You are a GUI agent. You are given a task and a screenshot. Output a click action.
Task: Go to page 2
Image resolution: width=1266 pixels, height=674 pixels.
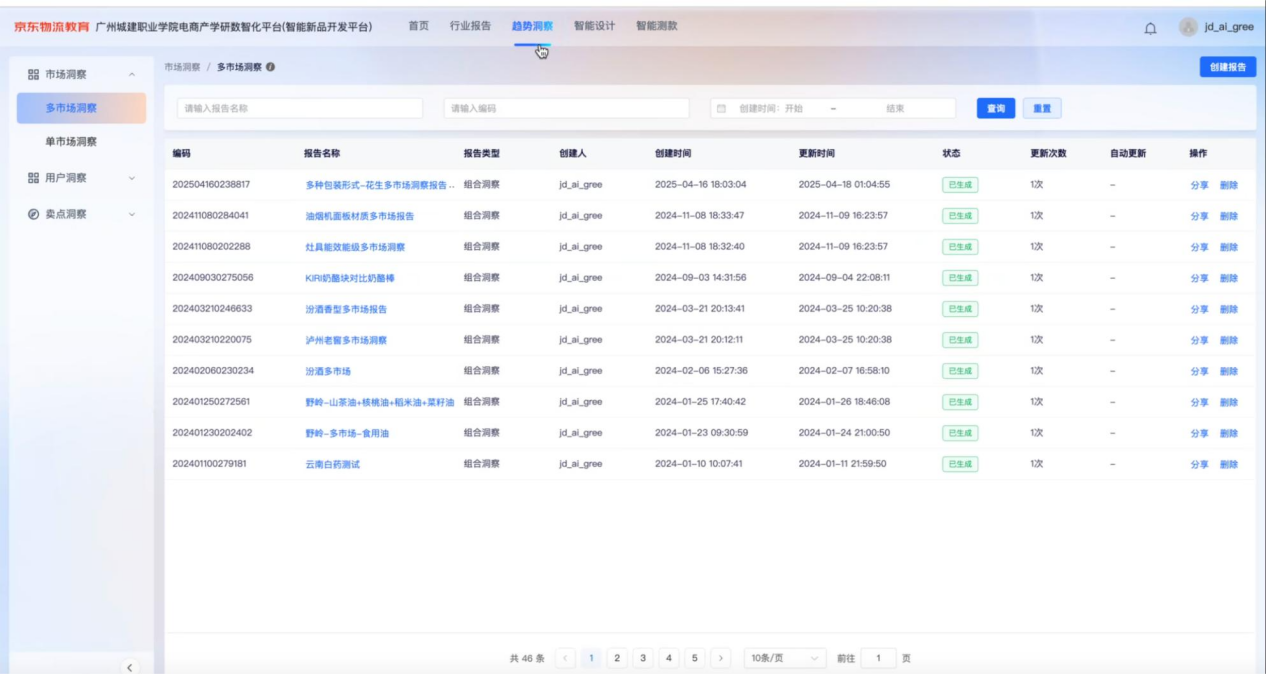coord(617,658)
